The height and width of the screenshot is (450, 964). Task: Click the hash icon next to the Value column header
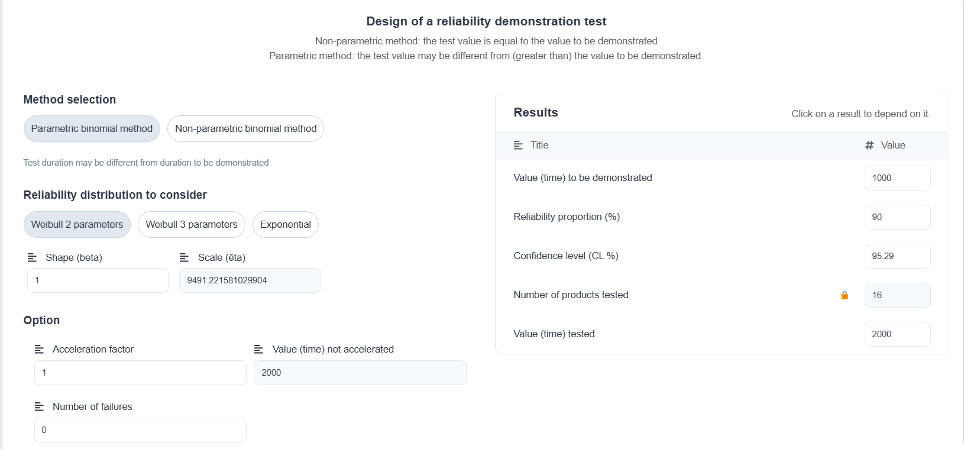[869, 146]
